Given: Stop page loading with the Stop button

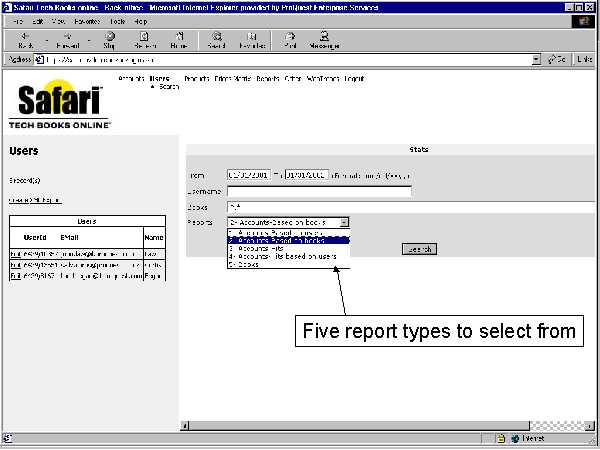Looking at the screenshot, I should click(x=109, y=41).
